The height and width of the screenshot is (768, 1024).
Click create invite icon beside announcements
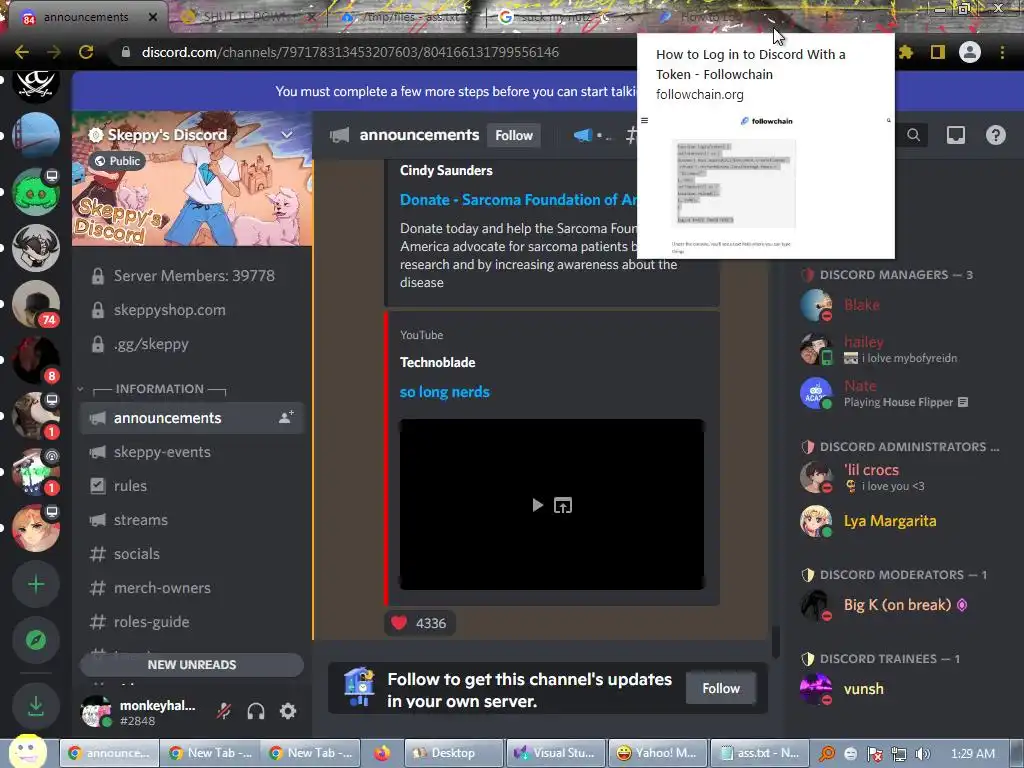coord(286,417)
